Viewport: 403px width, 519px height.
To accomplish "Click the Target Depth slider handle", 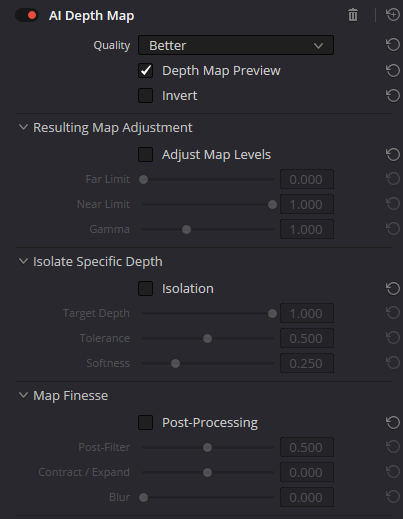I will point(272,314).
